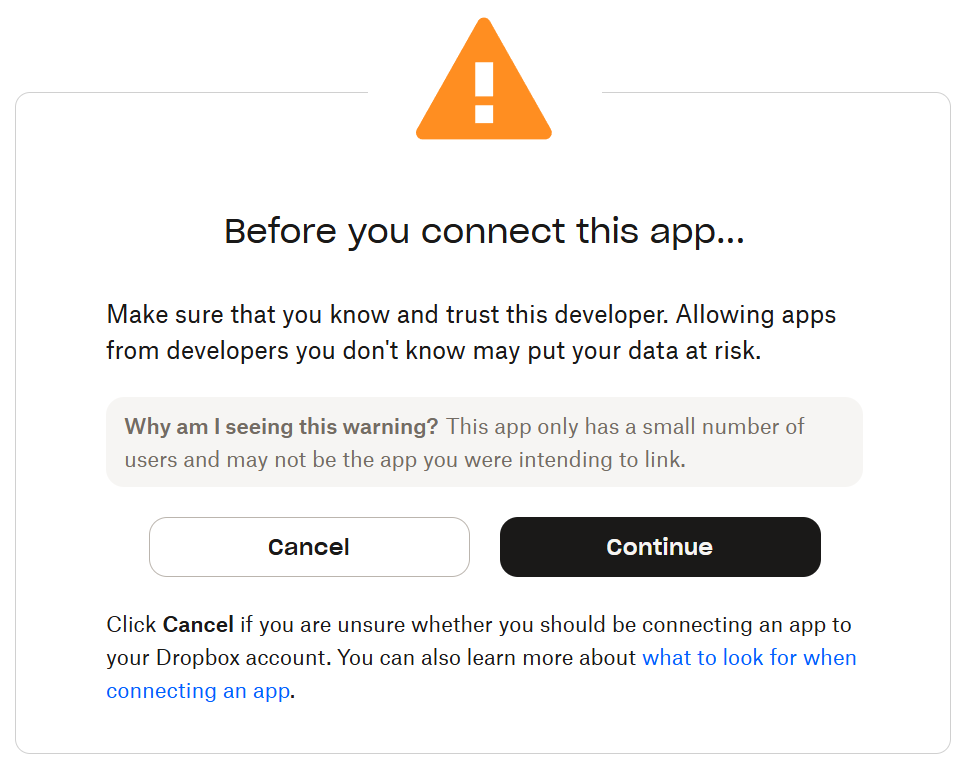Click Cancel to abort connecting the app
Viewport: 966px width, 781px height.
click(309, 547)
